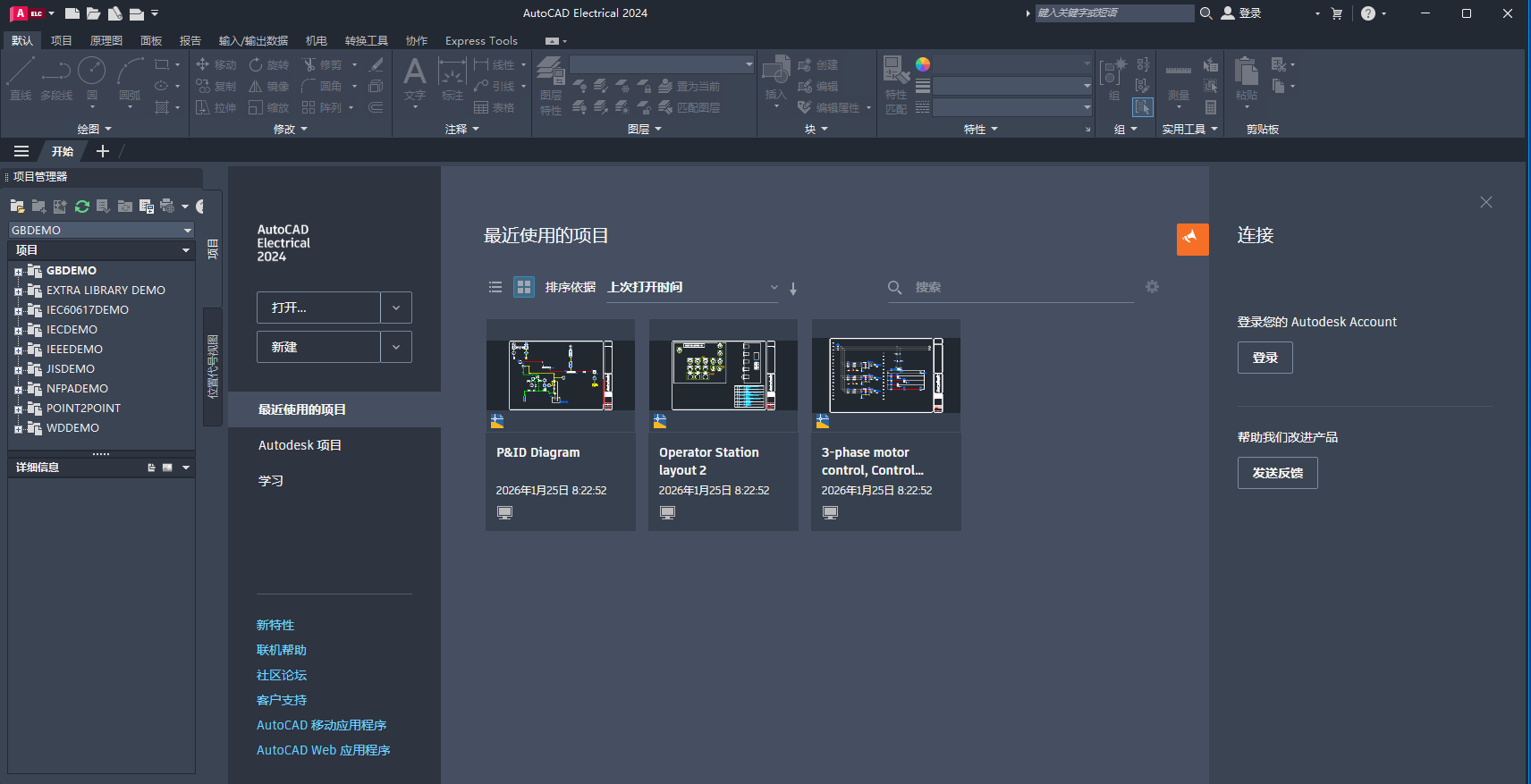The width and height of the screenshot is (1531, 784).
Task: Click the print icon in project manager toolbar
Action: pyautogui.click(x=166, y=207)
